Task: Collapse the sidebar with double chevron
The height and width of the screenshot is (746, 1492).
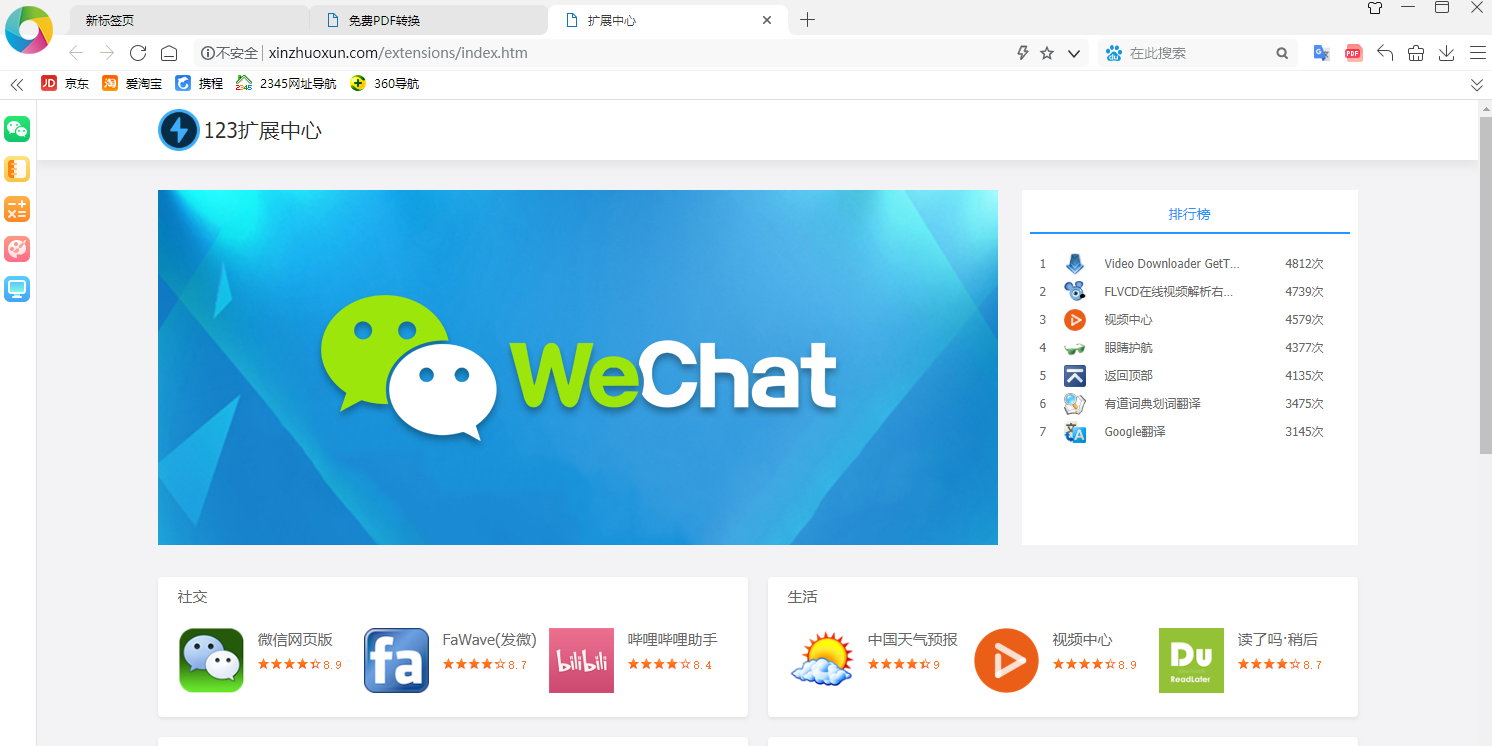Action: click(16, 85)
